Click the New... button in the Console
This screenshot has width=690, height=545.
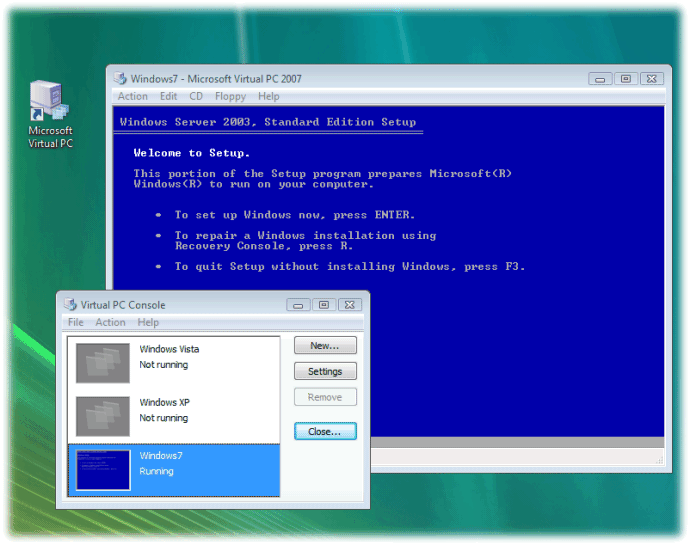tap(325, 346)
